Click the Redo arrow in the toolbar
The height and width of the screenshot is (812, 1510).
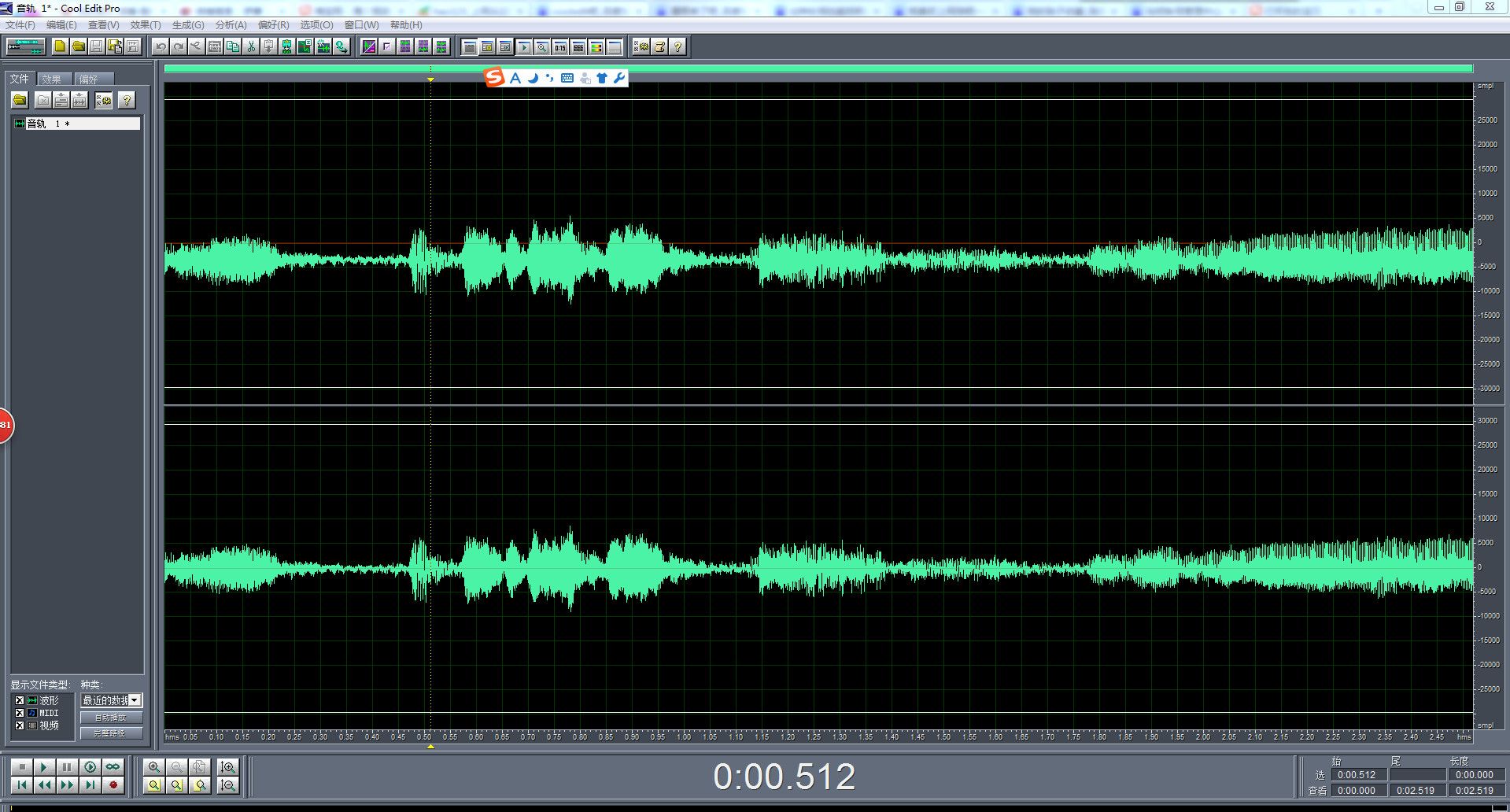point(179,46)
